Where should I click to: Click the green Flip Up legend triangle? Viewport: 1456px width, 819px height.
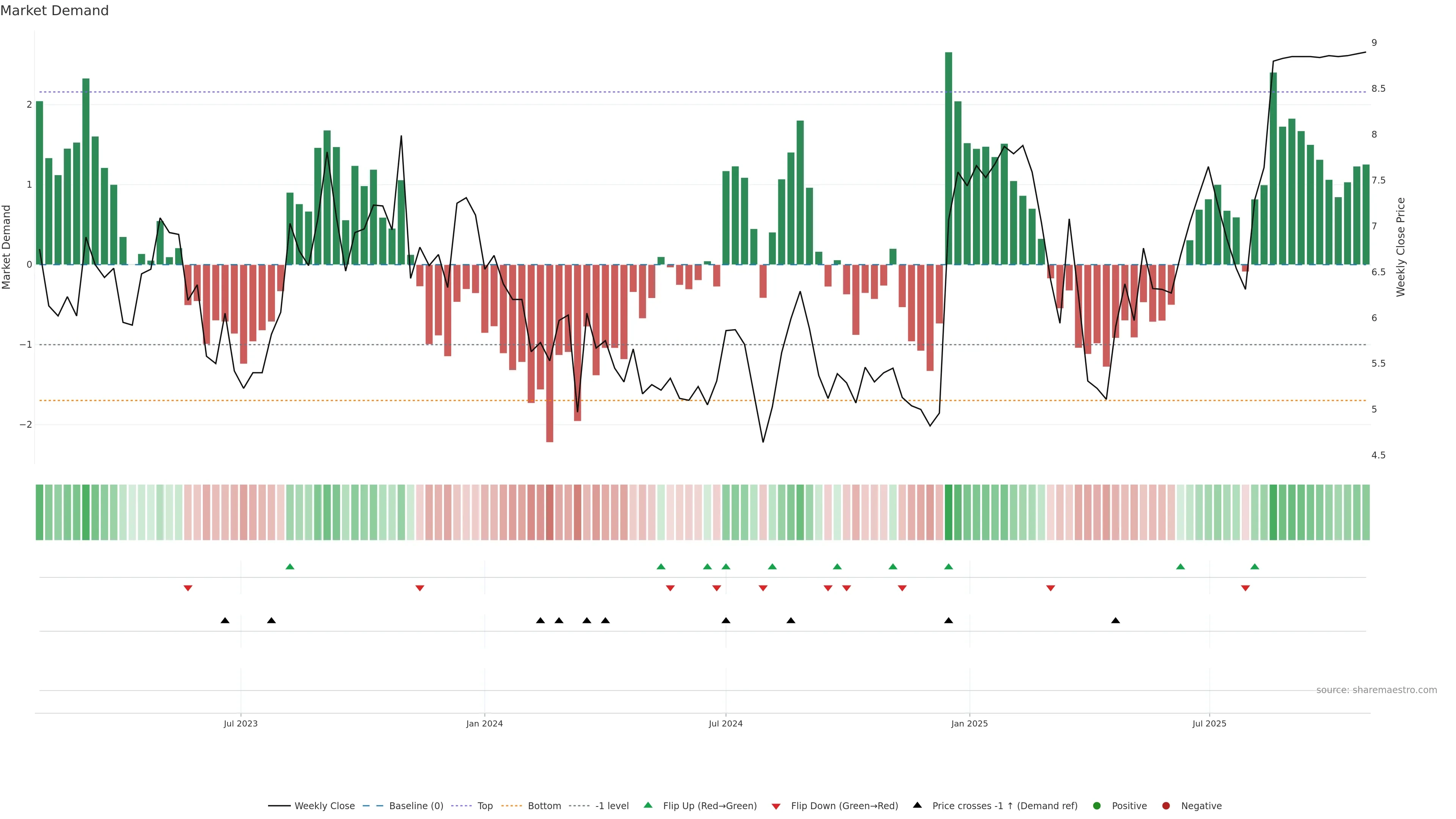pyautogui.click(x=648, y=805)
